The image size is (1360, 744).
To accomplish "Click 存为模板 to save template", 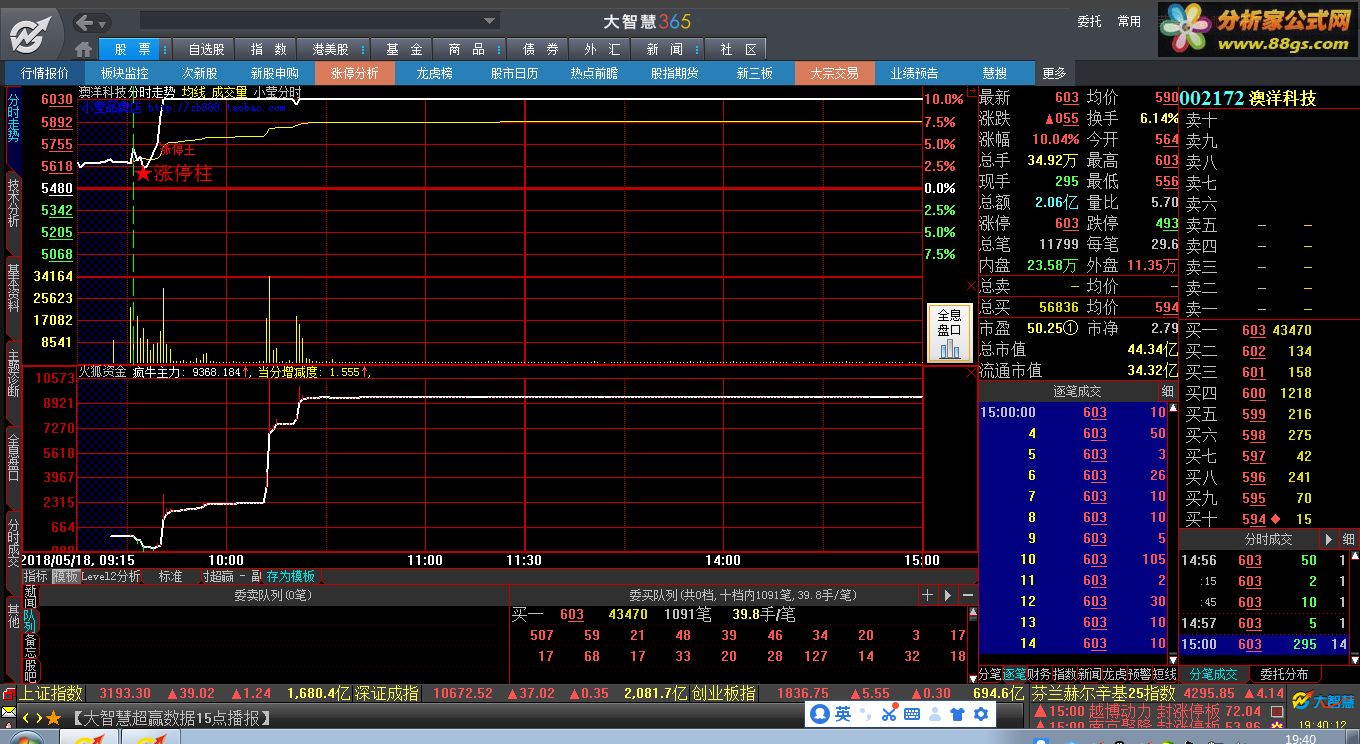I will pyautogui.click(x=291, y=576).
